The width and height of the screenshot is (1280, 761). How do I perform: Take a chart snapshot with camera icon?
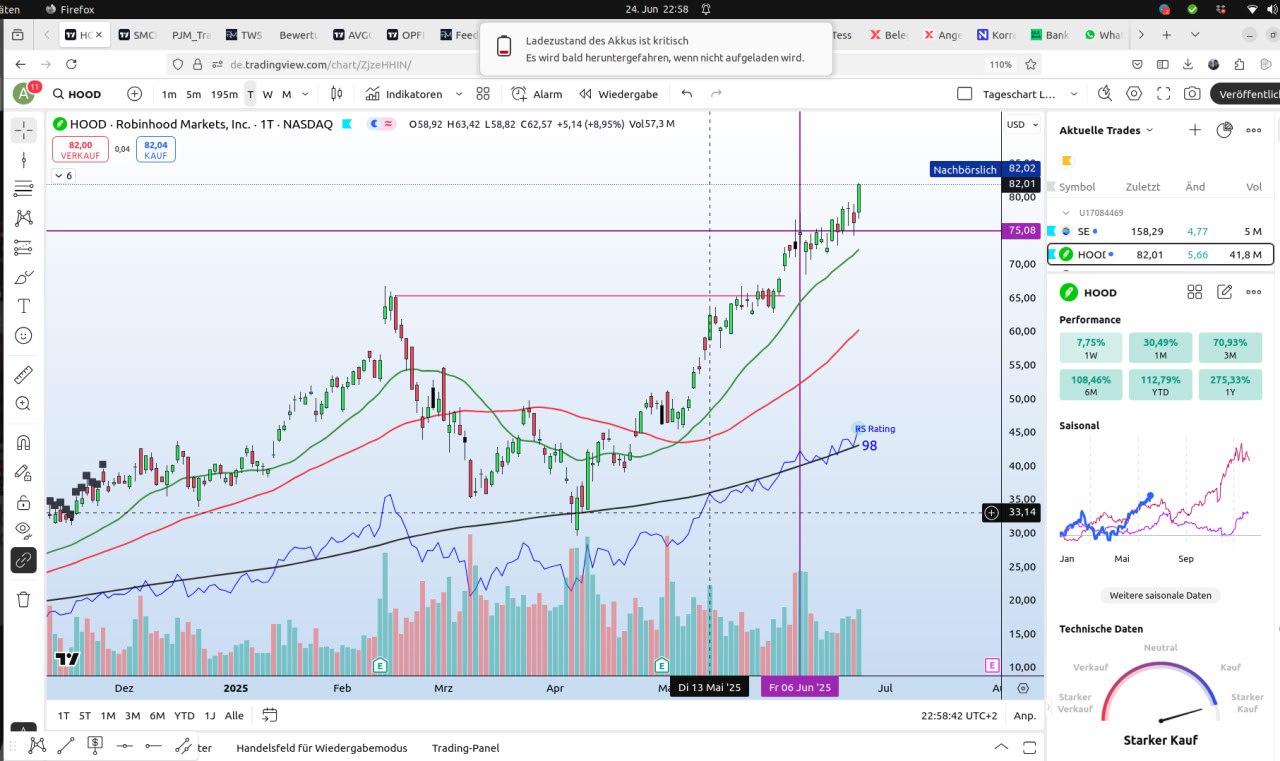coord(1192,94)
